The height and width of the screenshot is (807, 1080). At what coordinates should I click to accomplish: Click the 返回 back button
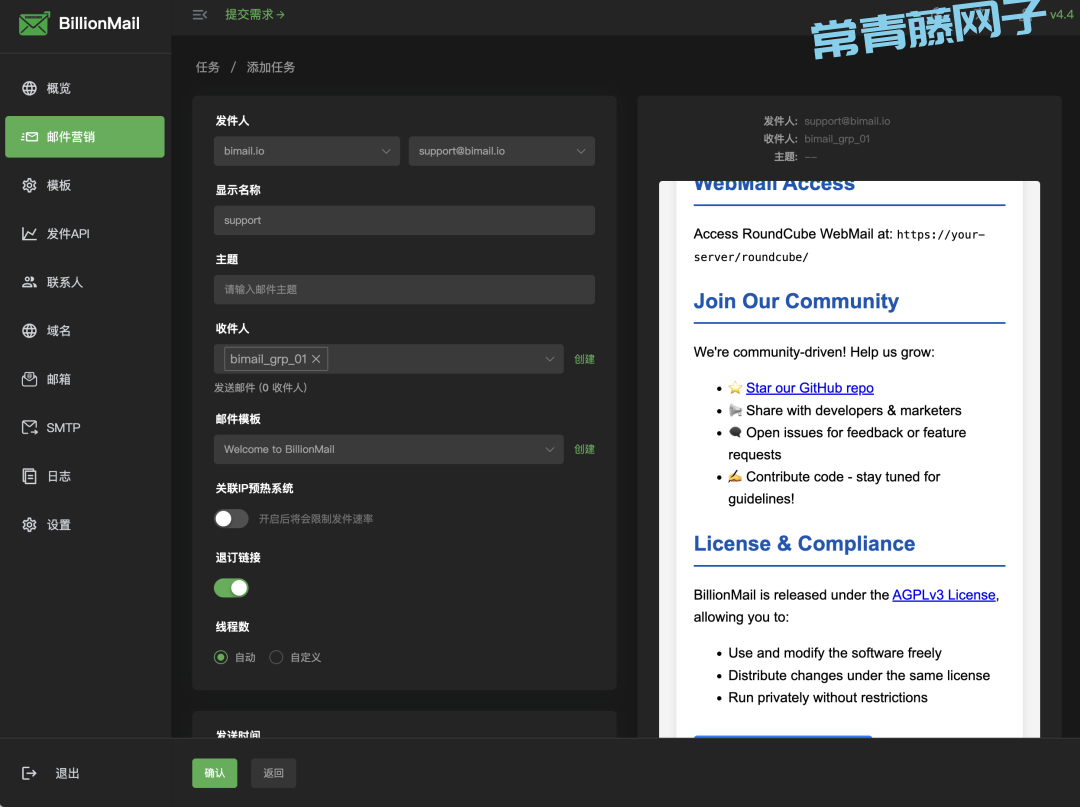click(273, 773)
